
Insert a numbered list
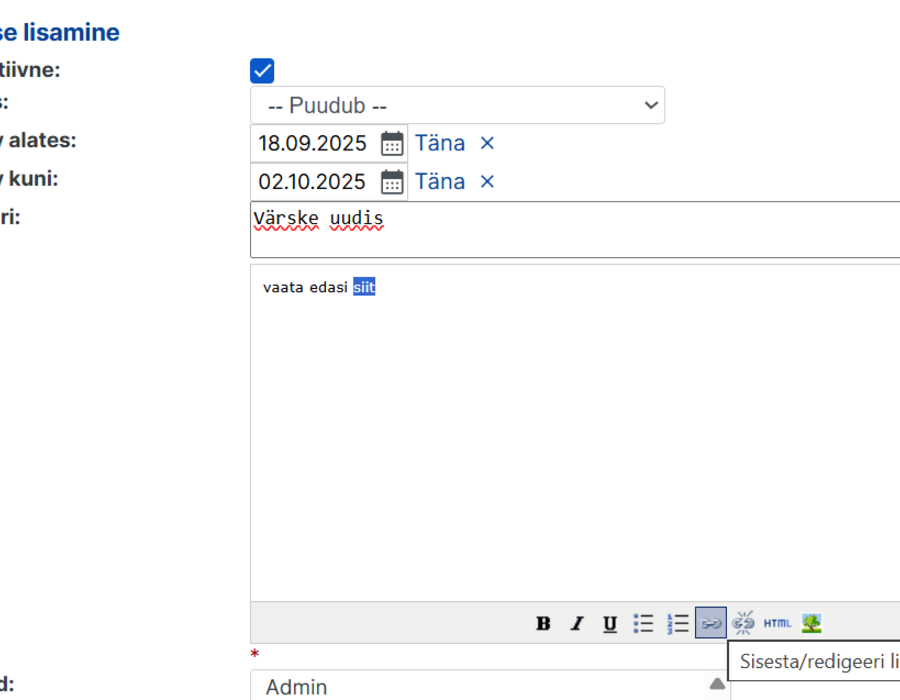[677, 623]
